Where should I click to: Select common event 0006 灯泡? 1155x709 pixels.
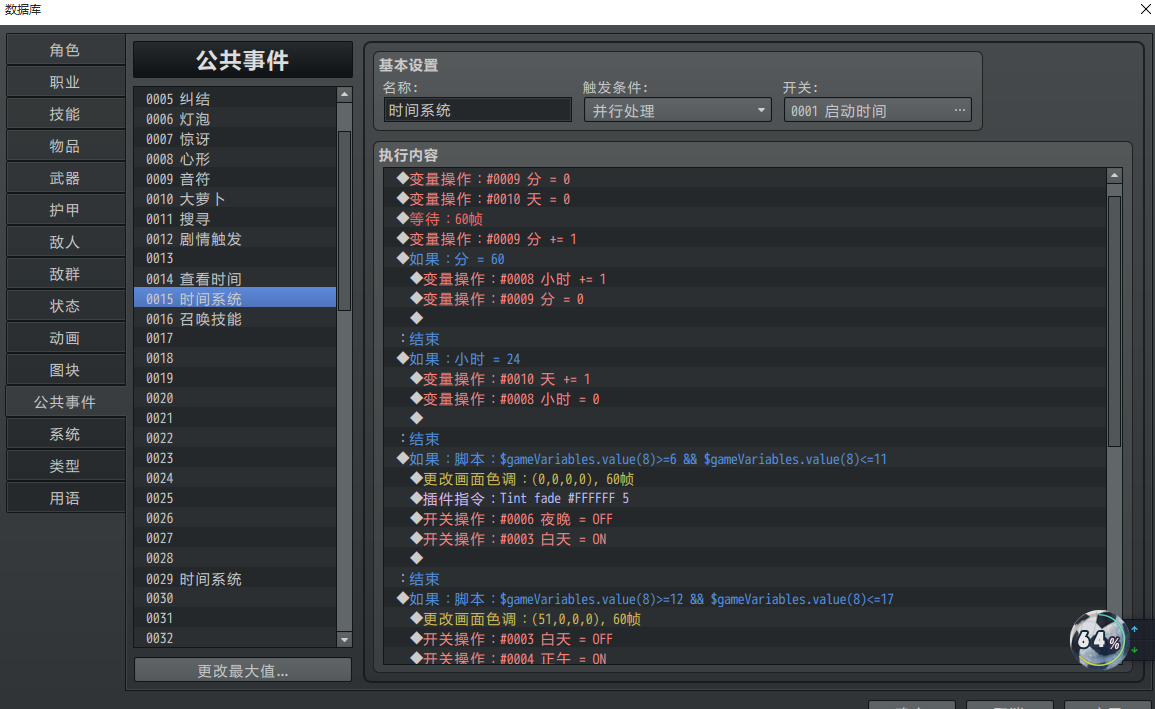point(235,119)
